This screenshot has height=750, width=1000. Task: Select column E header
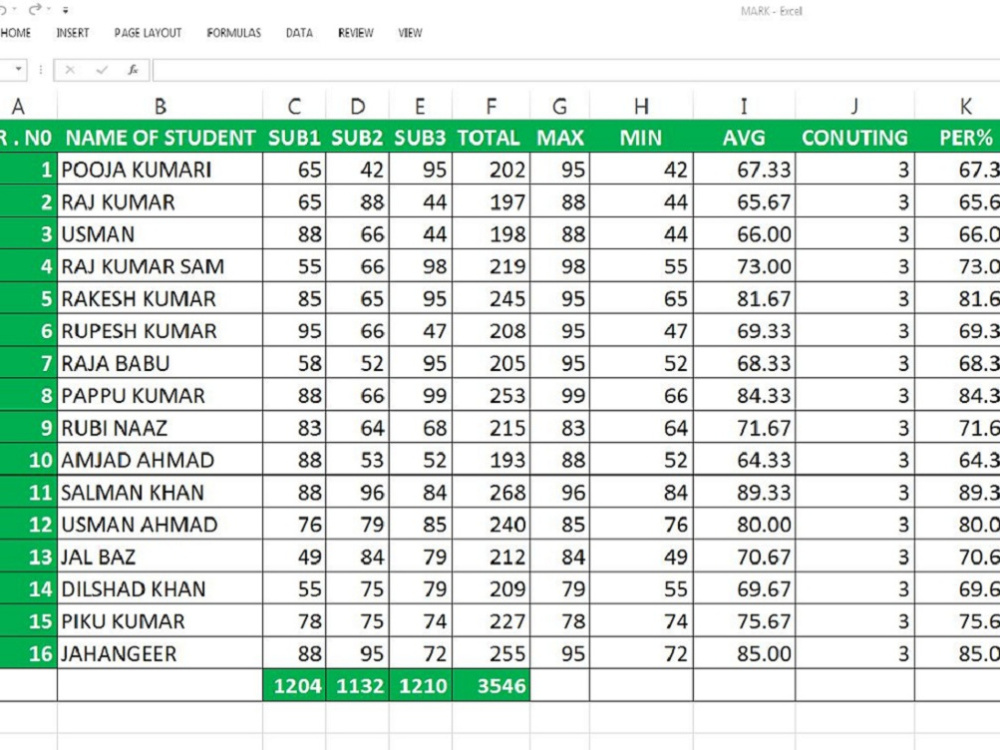[x=420, y=106]
